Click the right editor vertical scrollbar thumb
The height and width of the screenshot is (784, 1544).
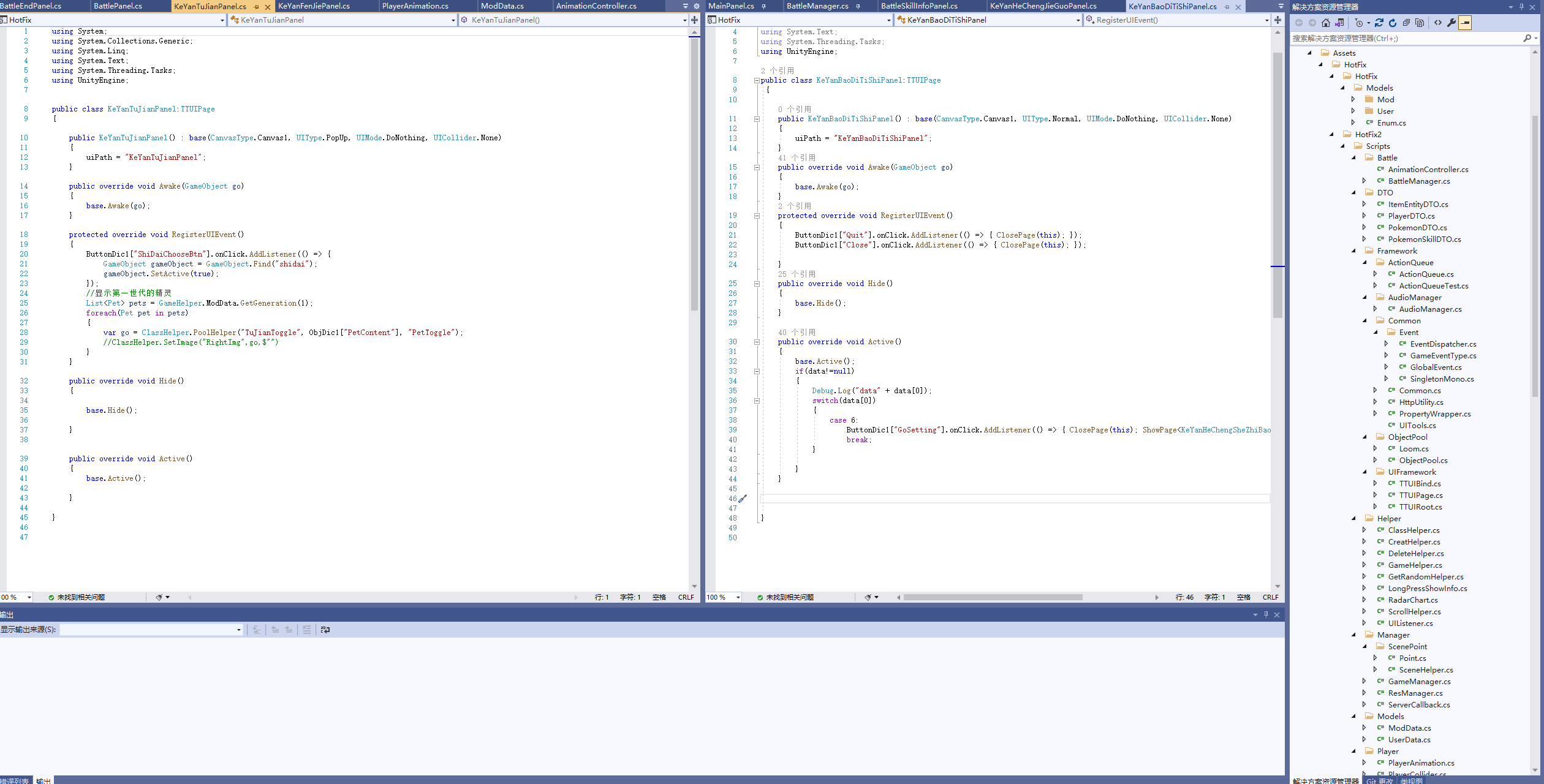1277,186
